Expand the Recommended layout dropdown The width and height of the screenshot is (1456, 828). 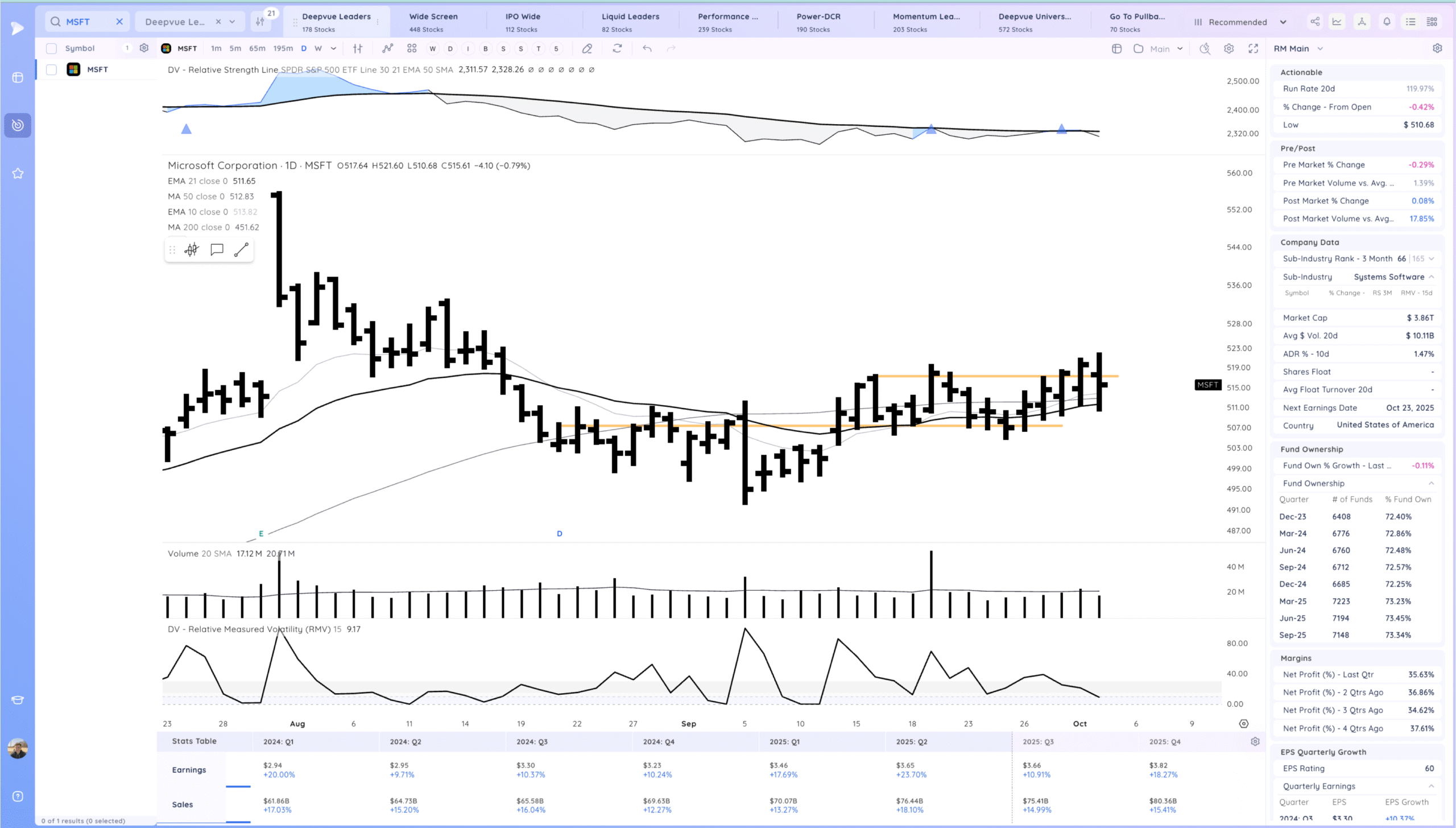coord(1283,22)
